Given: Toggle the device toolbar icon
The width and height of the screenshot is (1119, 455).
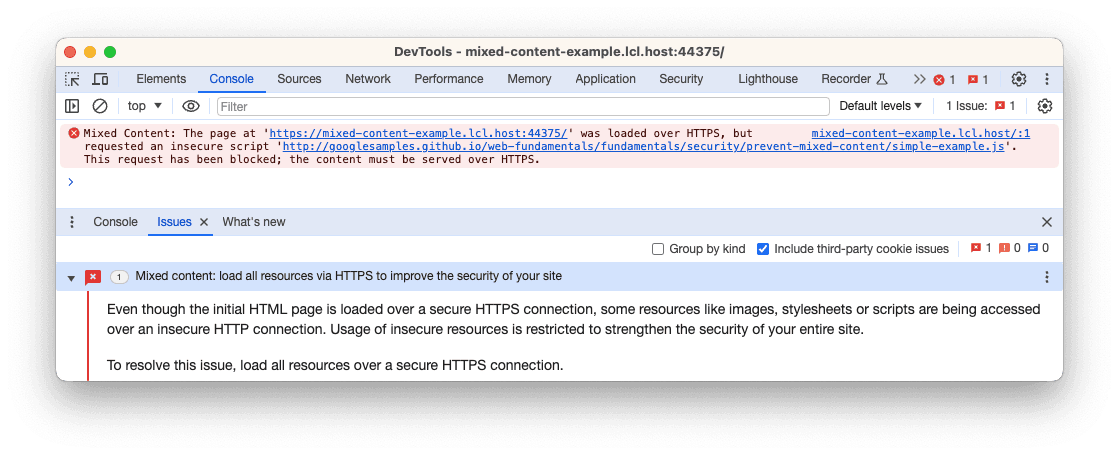Looking at the screenshot, I should click(100, 79).
